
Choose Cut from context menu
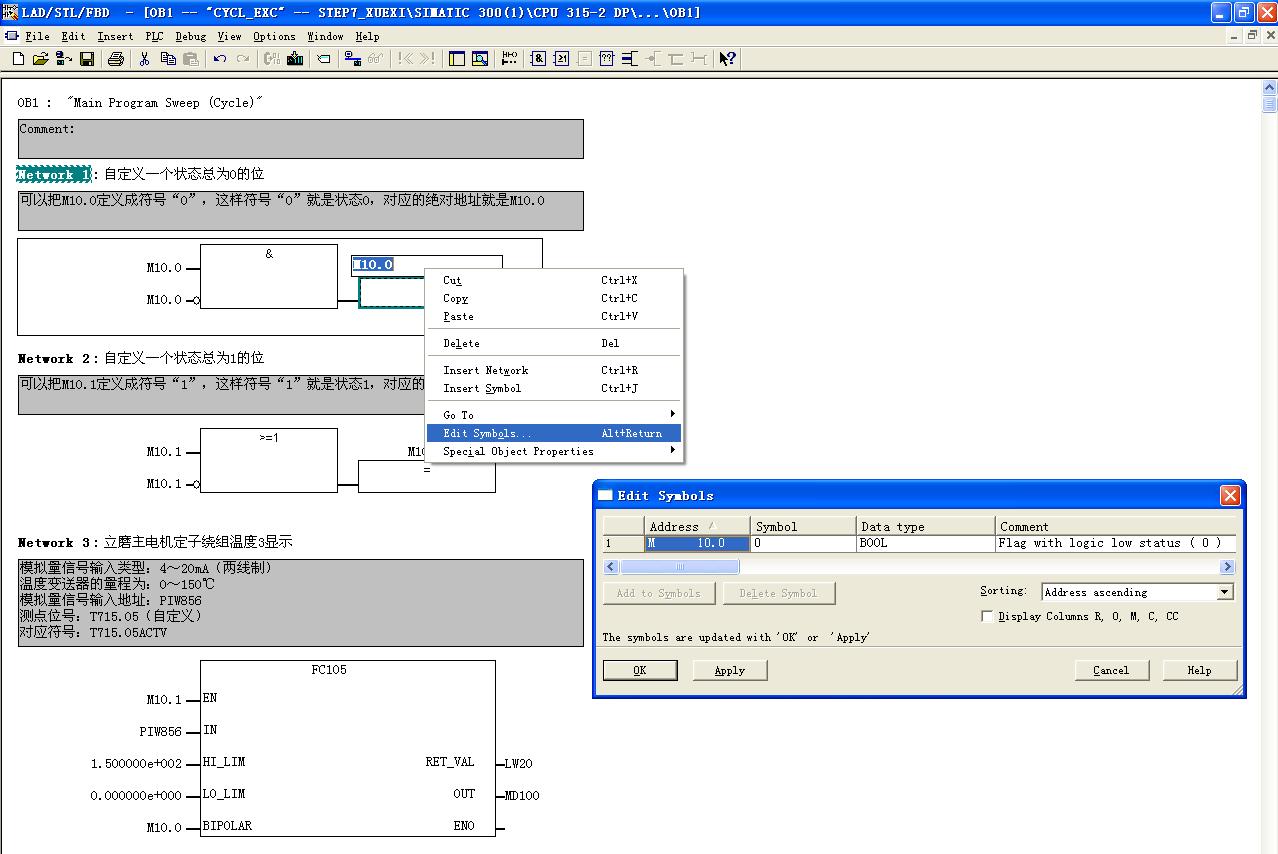click(x=554, y=281)
